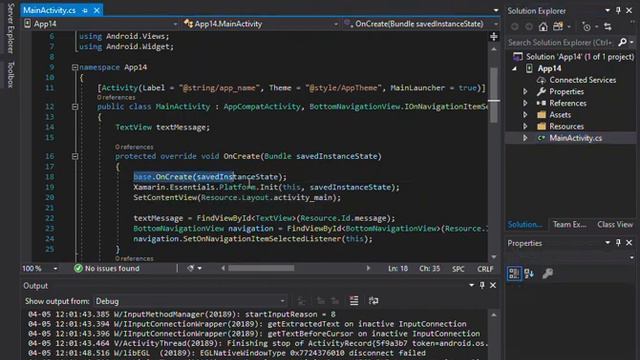
Task: Click the Categorized view icon in Properties
Action: click(514, 273)
